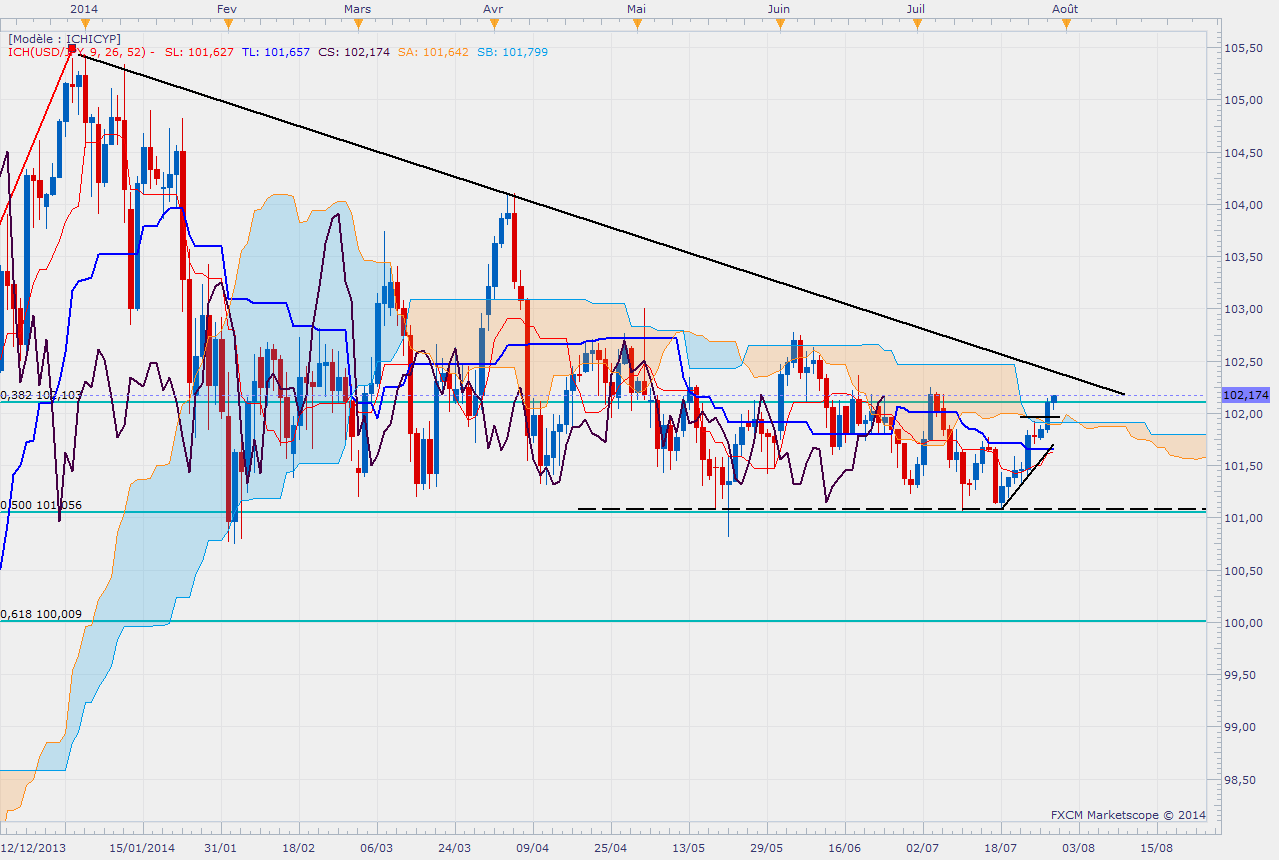Viewport: 1279px width, 860px height.
Task: Select the Juin month marker on the time axis
Action: [778, 9]
